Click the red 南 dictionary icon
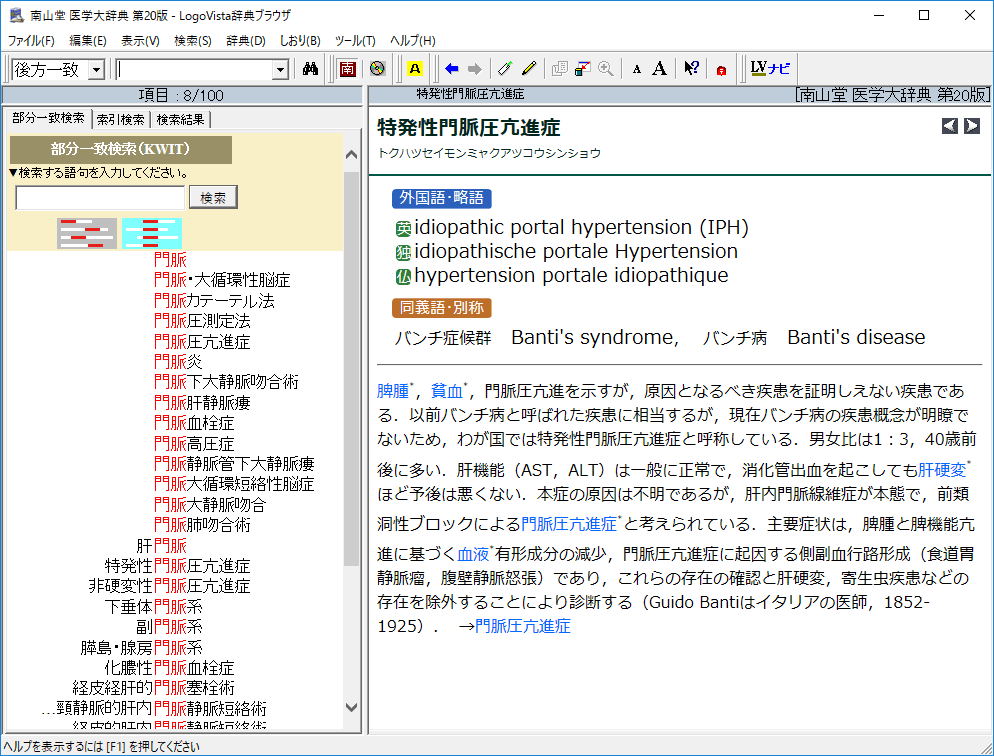The width and height of the screenshot is (994, 756). pos(347,69)
